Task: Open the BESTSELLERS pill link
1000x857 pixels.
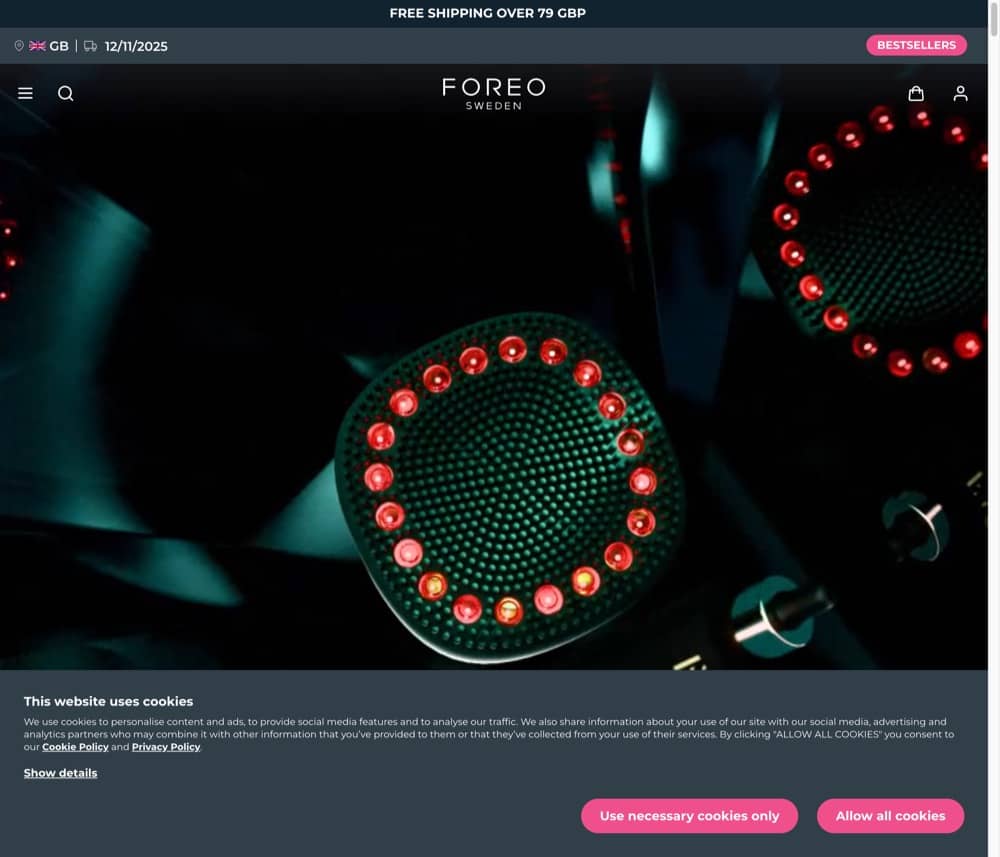Action: [x=916, y=45]
